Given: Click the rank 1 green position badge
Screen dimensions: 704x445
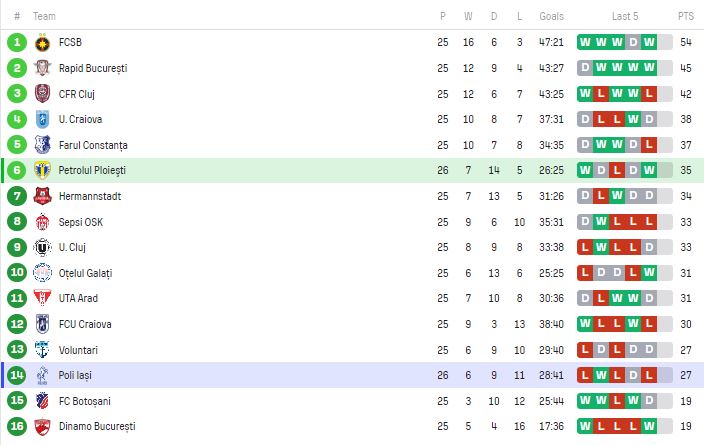Looking at the screenshot, I should tap(17, 42).
